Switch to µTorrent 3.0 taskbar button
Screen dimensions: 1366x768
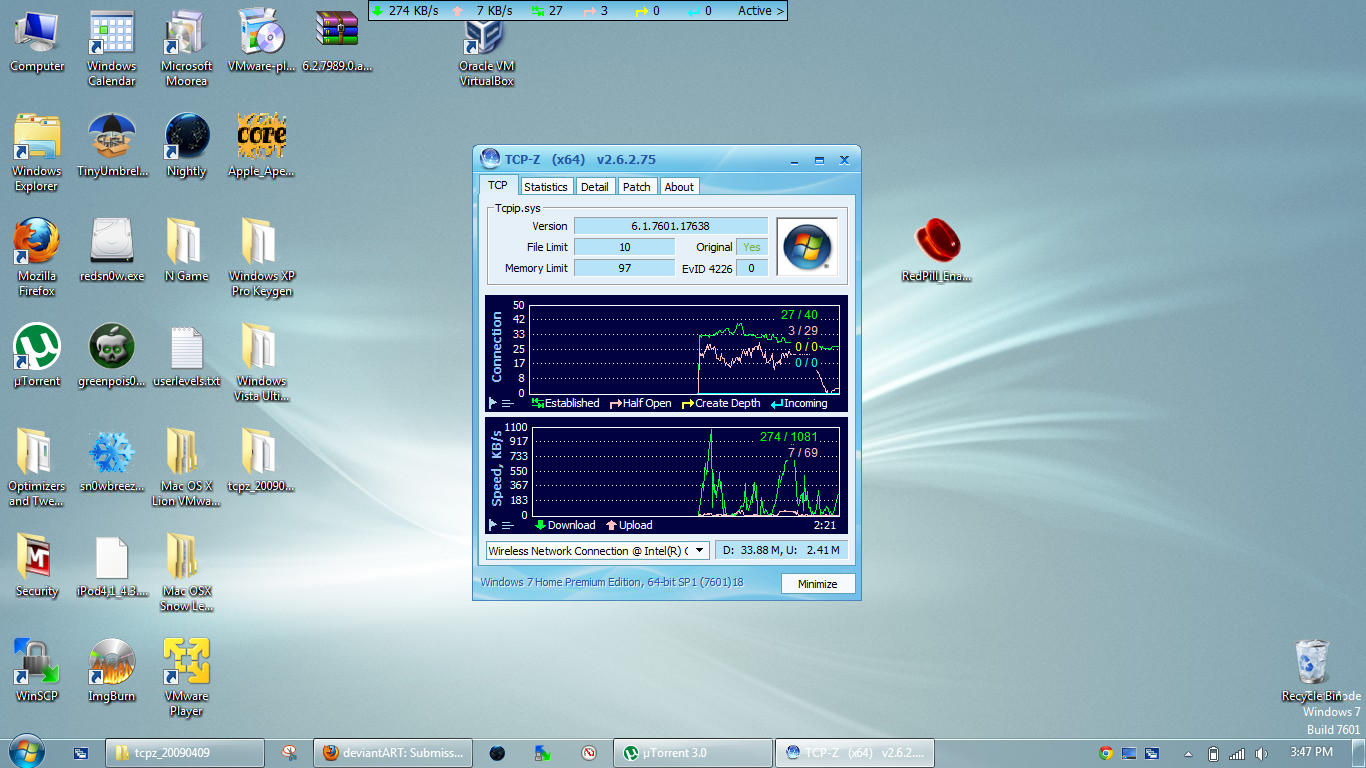coord(692,753)
